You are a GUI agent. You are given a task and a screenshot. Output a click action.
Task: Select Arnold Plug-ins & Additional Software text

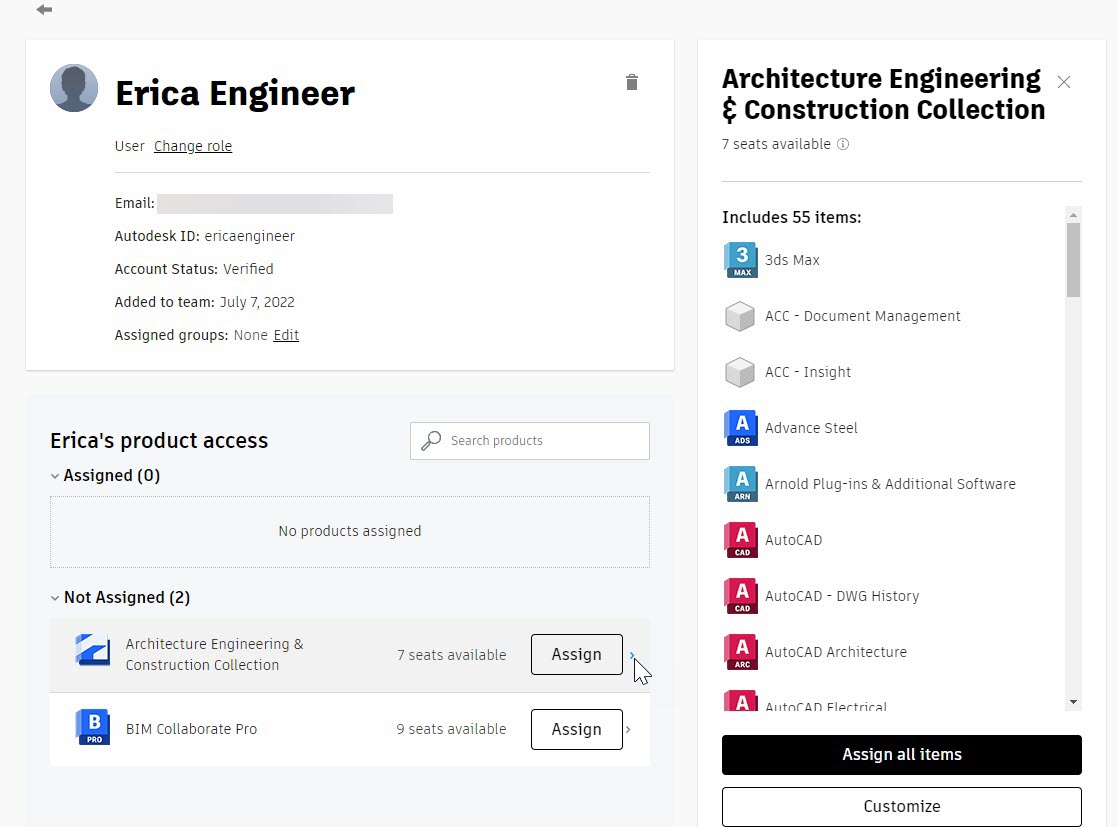pyautogui.click(x=891, y=484)
